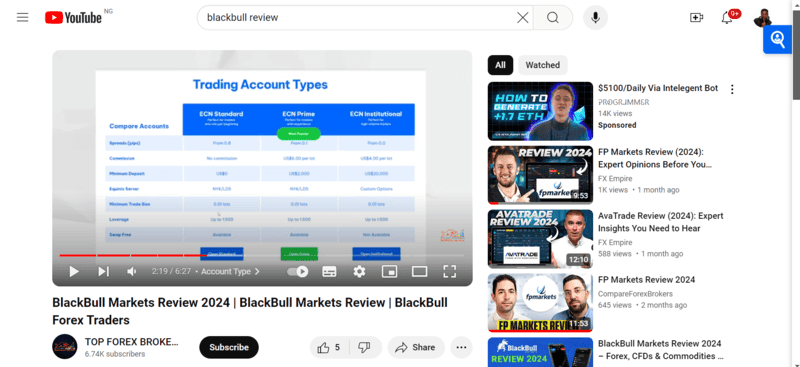The image size is (800, 367).
Task: Open player settings gear
Action: [x=359, y=272]
